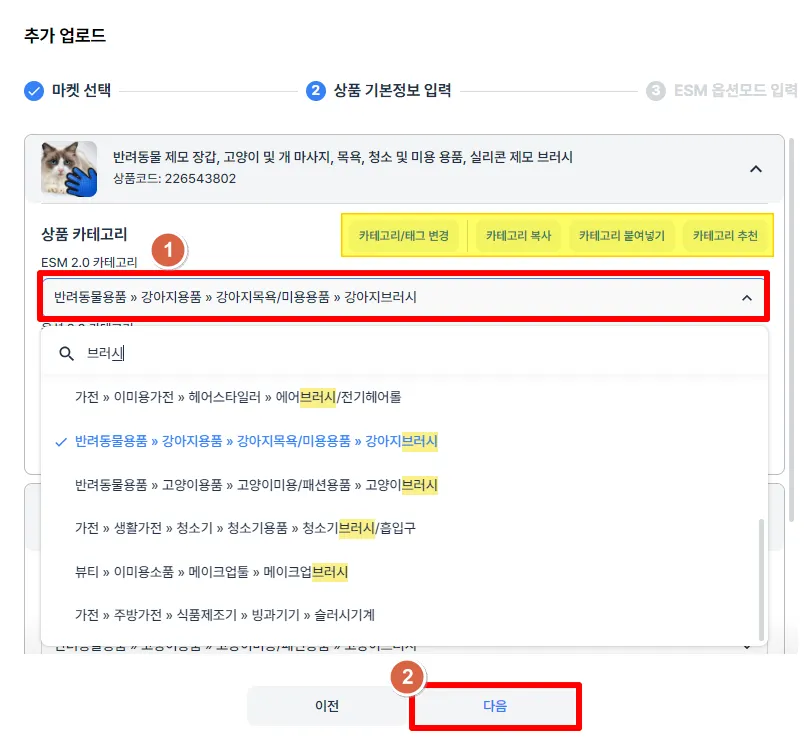Screen dimensions: 806x748
Task: Click the dropdown list vertical scrollbar
Action: click(761, 579)
